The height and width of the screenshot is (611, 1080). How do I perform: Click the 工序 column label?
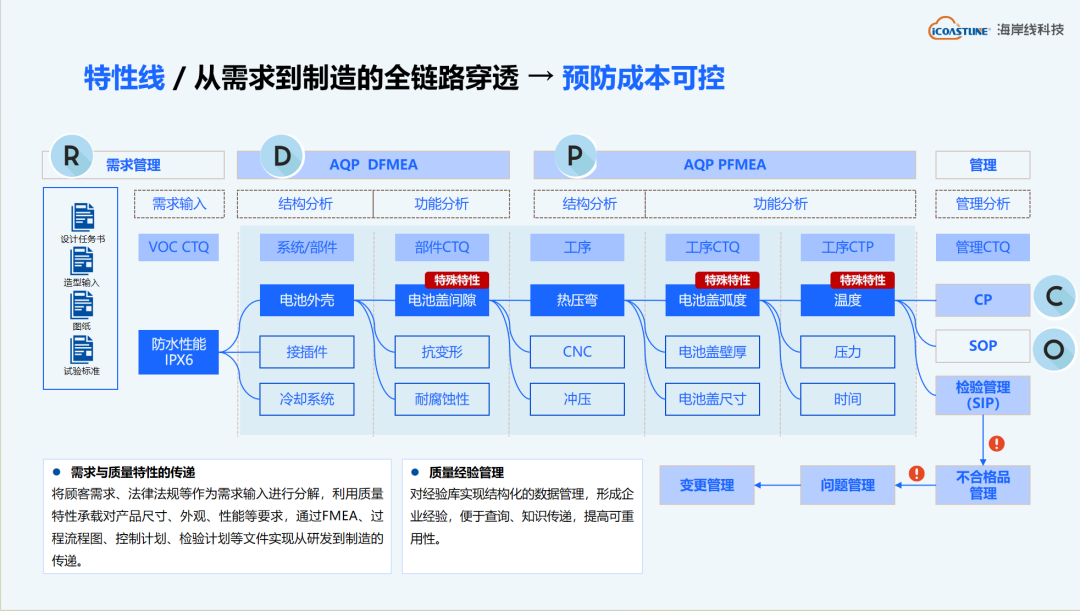point(577,247)
